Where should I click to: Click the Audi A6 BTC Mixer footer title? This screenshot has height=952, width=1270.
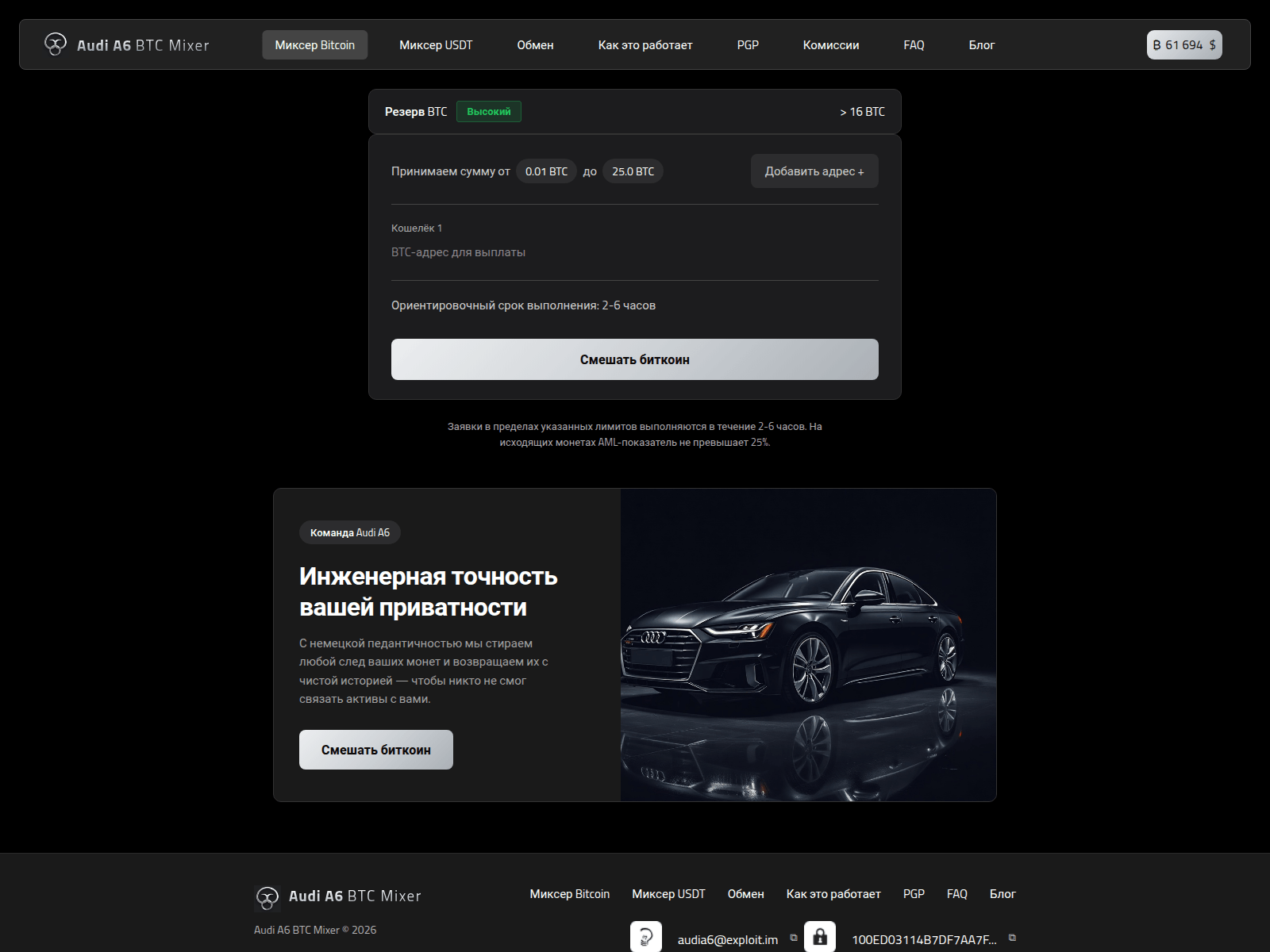click(355, 896)
